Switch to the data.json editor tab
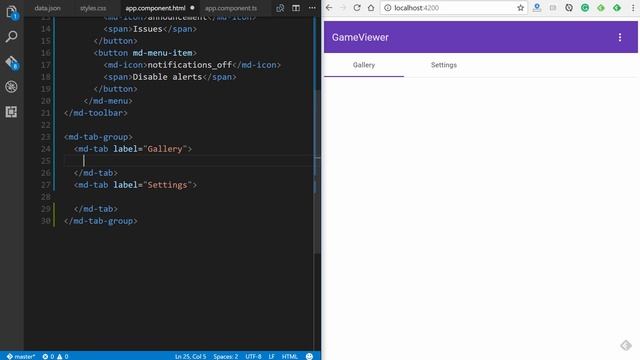The image size is (640, 360). [47, 8]
